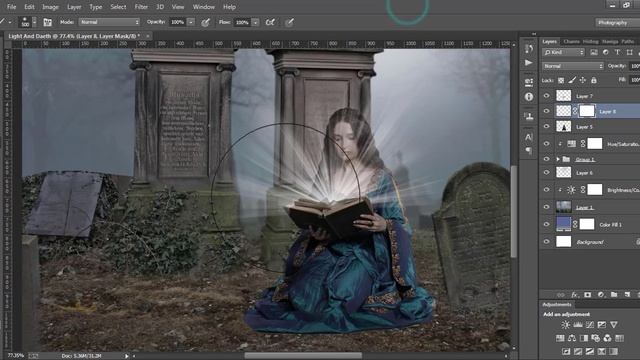Enable pressure for opacity icon

point(205,22)
